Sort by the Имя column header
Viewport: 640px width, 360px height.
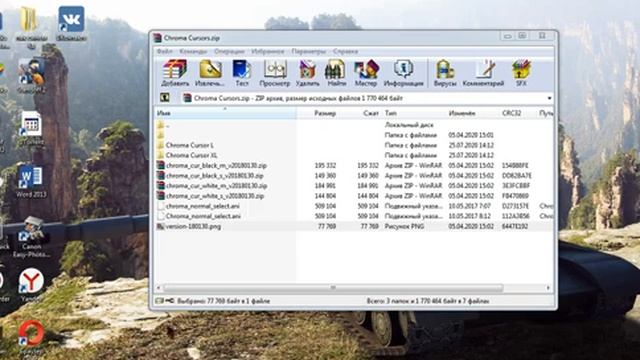pyautogui.click(x=225, y=113)
